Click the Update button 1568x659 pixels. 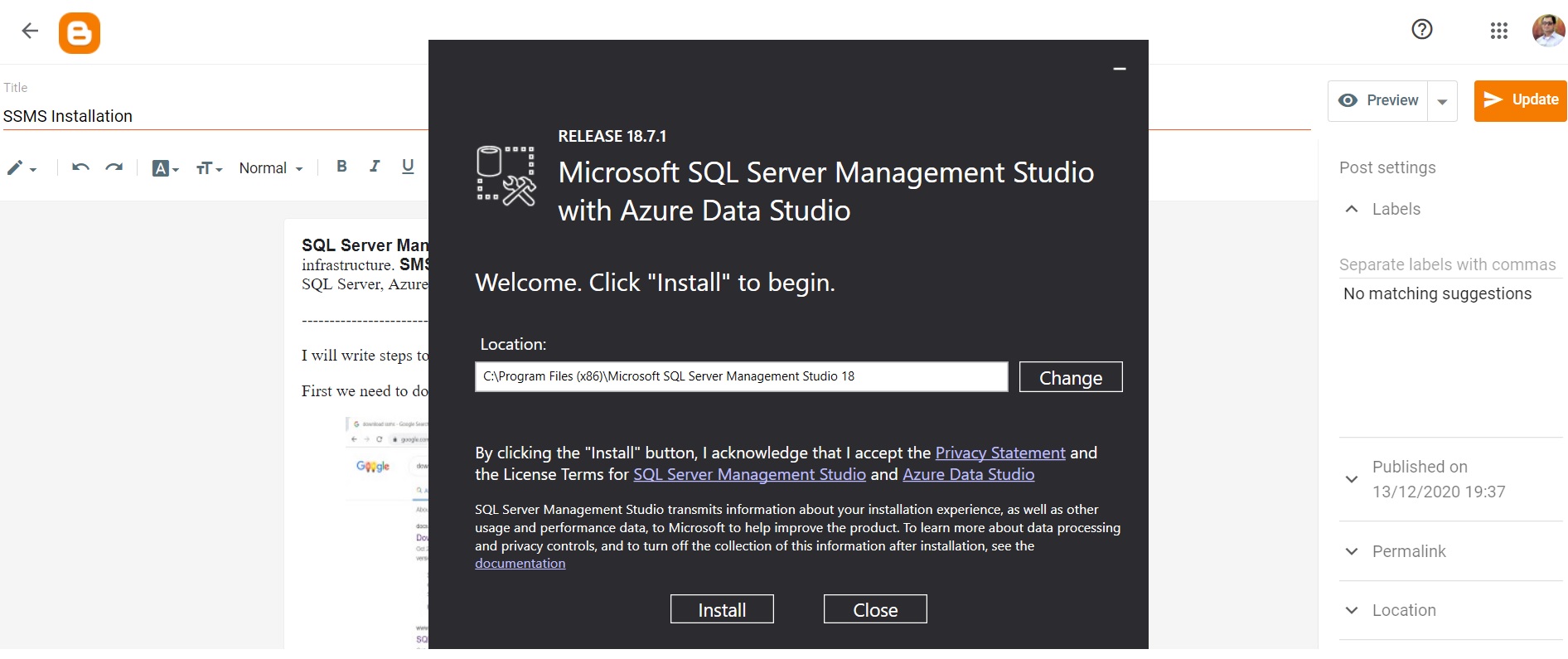coord(1520,99)
